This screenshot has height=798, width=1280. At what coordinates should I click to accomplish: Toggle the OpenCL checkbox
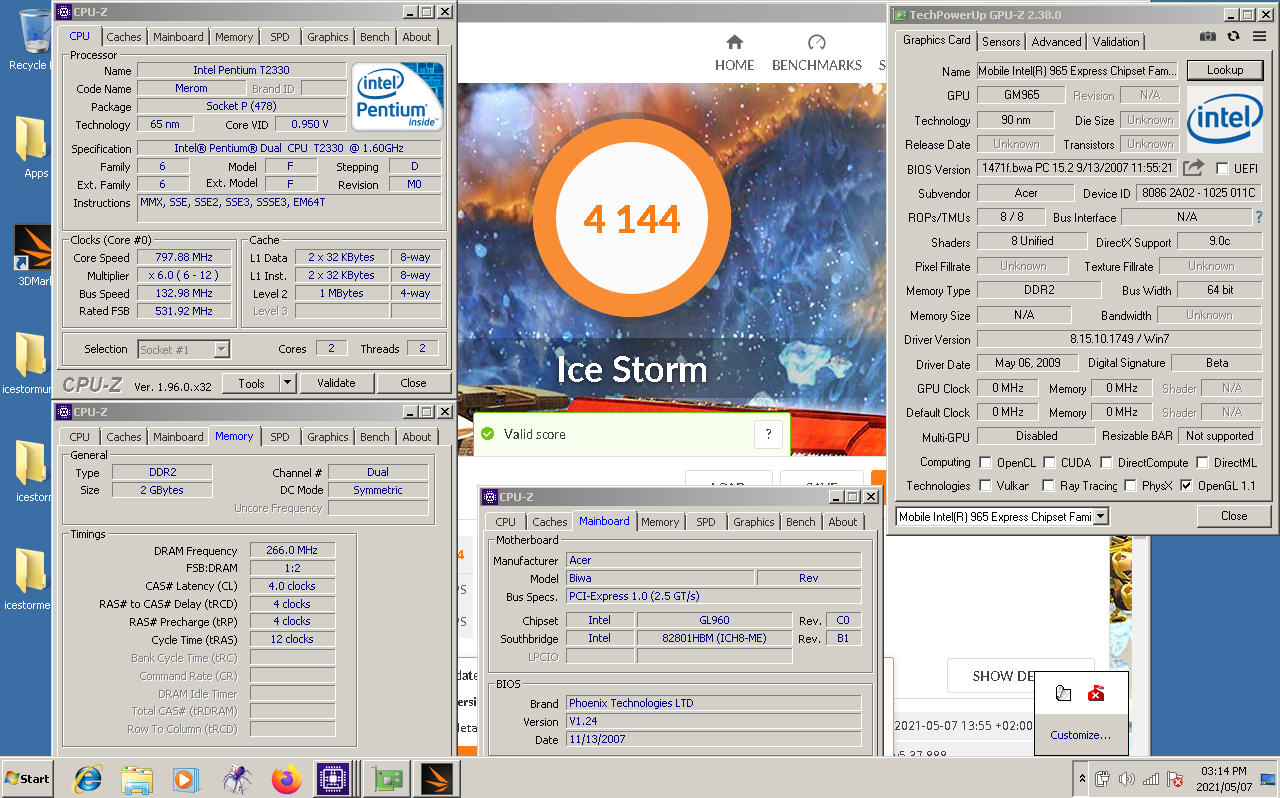point(986,463)
